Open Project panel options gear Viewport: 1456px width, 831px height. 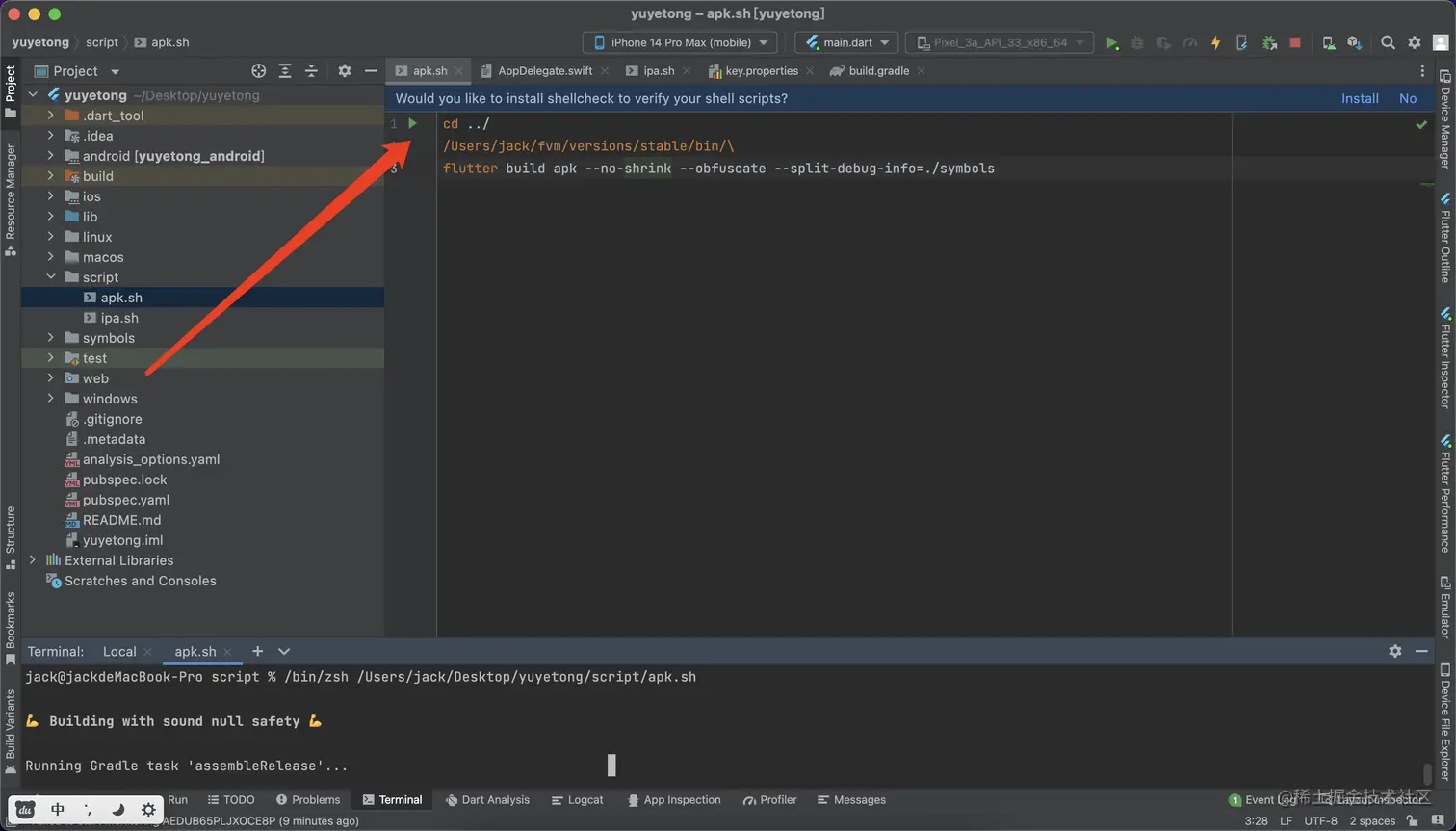tap(345, 71)
